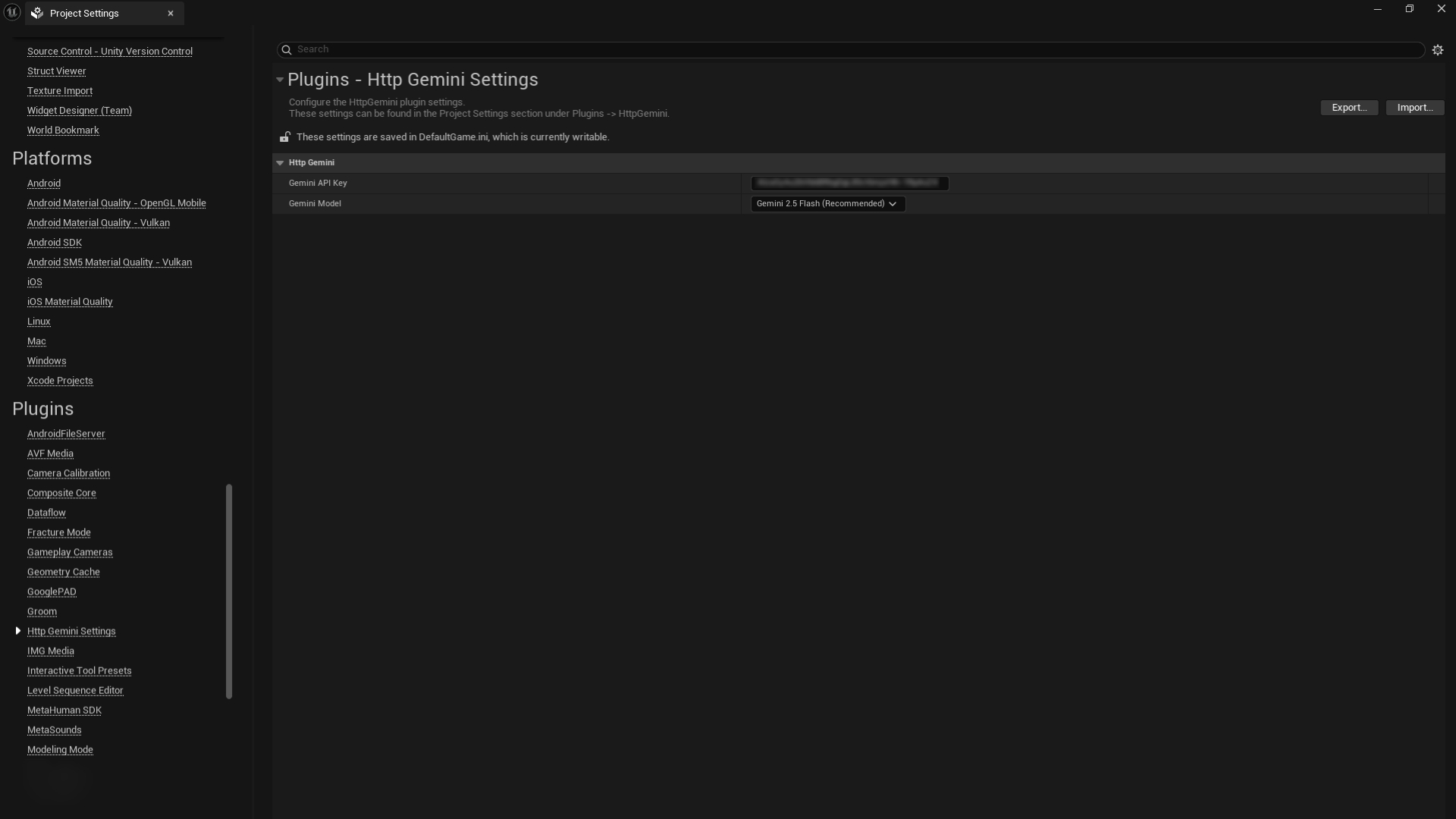Click the unlocked padlock icon for DefaultGame.ini
Viewport: 1456px width, 819px height.
point(284,137)
